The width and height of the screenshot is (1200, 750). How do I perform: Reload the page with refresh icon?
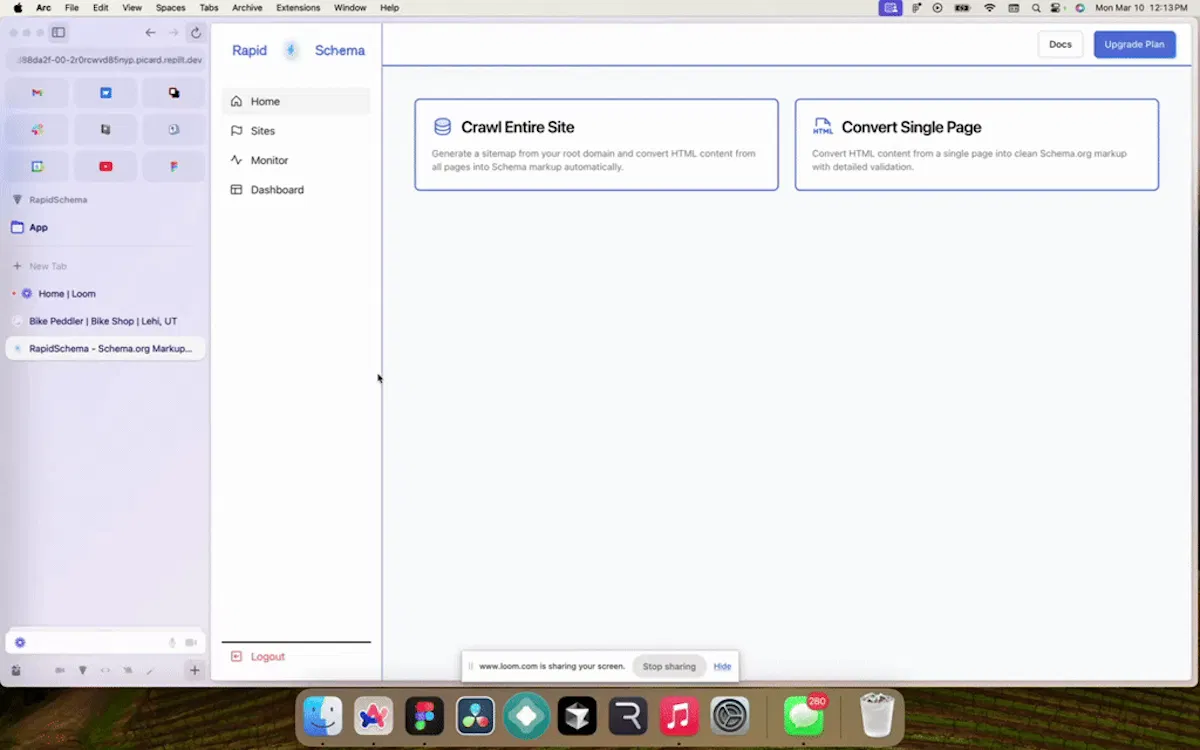coord(196,32)
